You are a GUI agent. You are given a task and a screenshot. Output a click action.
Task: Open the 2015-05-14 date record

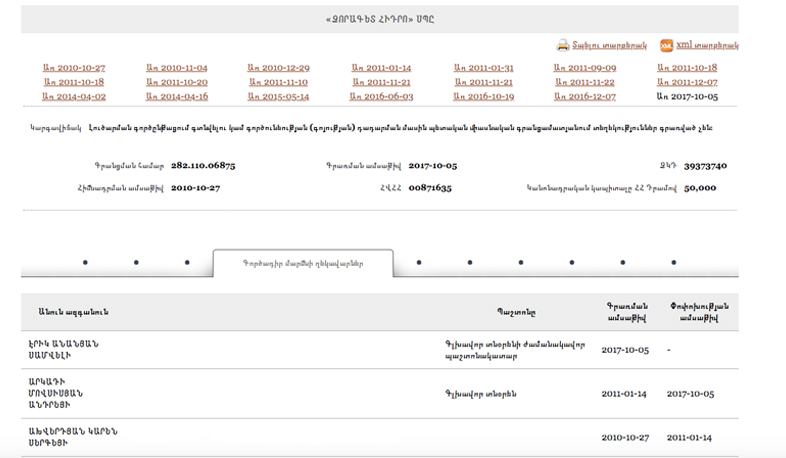tap(278, 97)
